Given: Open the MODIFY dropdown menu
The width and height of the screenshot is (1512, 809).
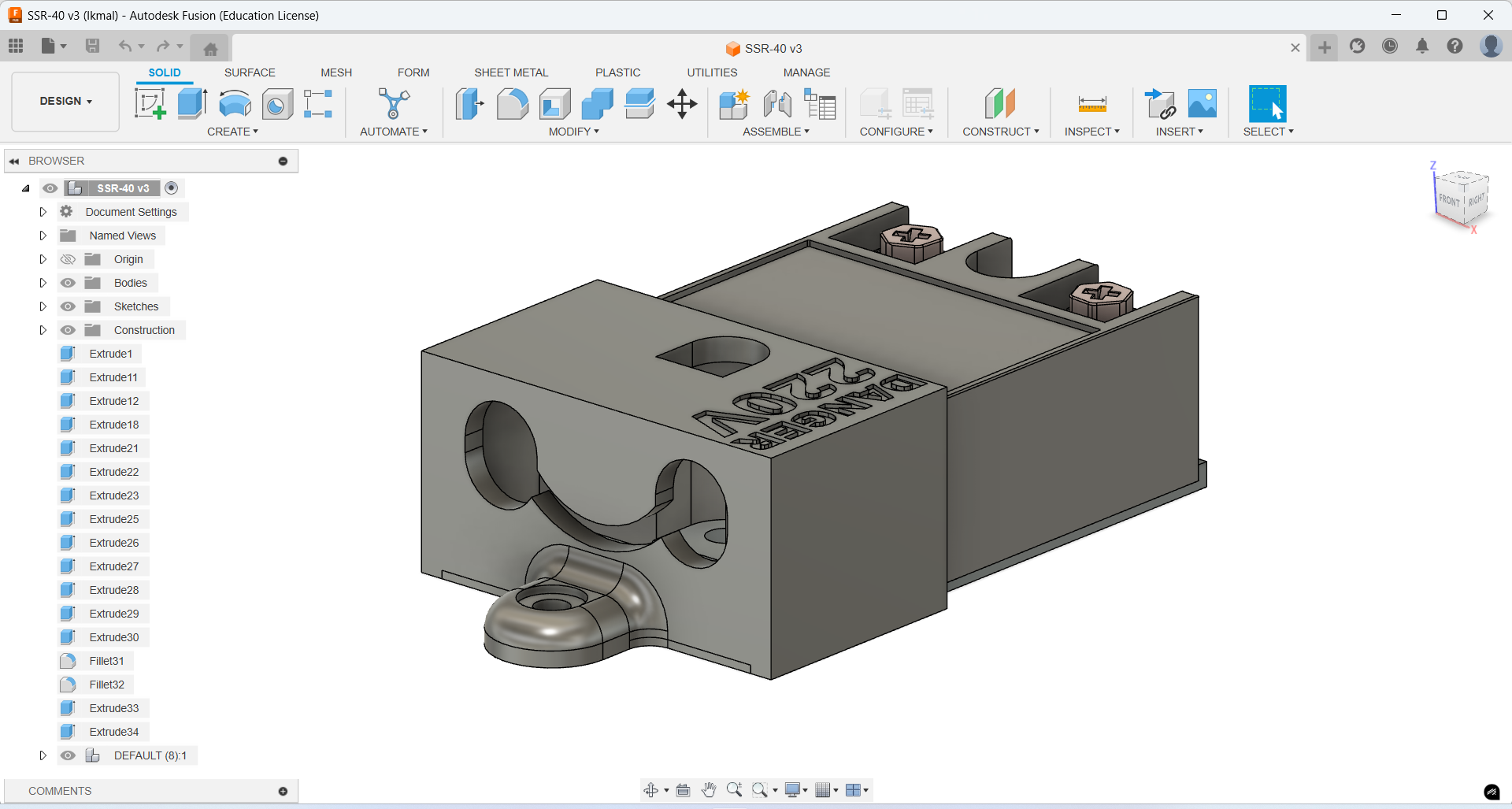Looking at the screenshot, I should [x=573, y=132].
